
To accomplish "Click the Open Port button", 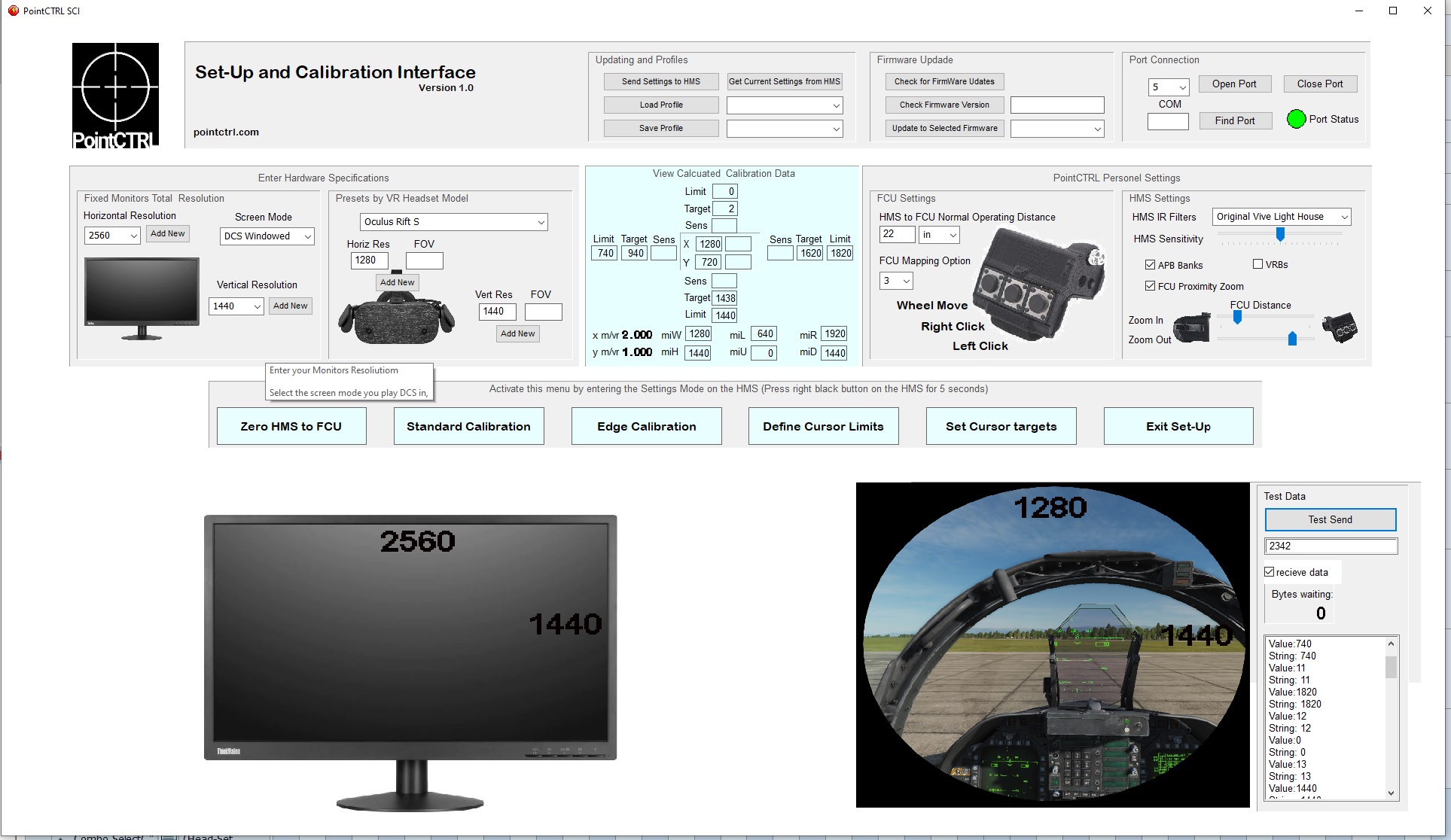I will pyautogui.click(x=1234, y=84).
